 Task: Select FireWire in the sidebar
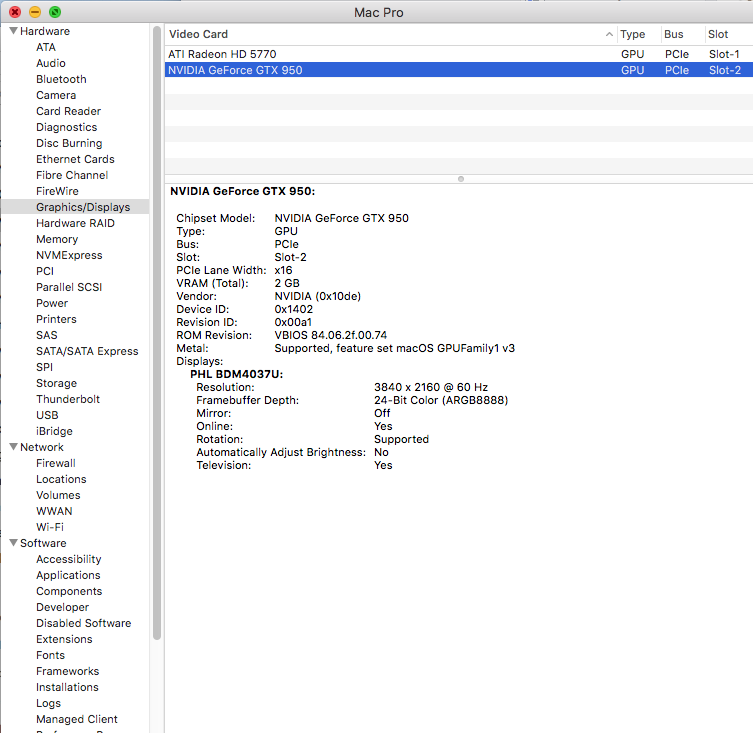point(57,191)
